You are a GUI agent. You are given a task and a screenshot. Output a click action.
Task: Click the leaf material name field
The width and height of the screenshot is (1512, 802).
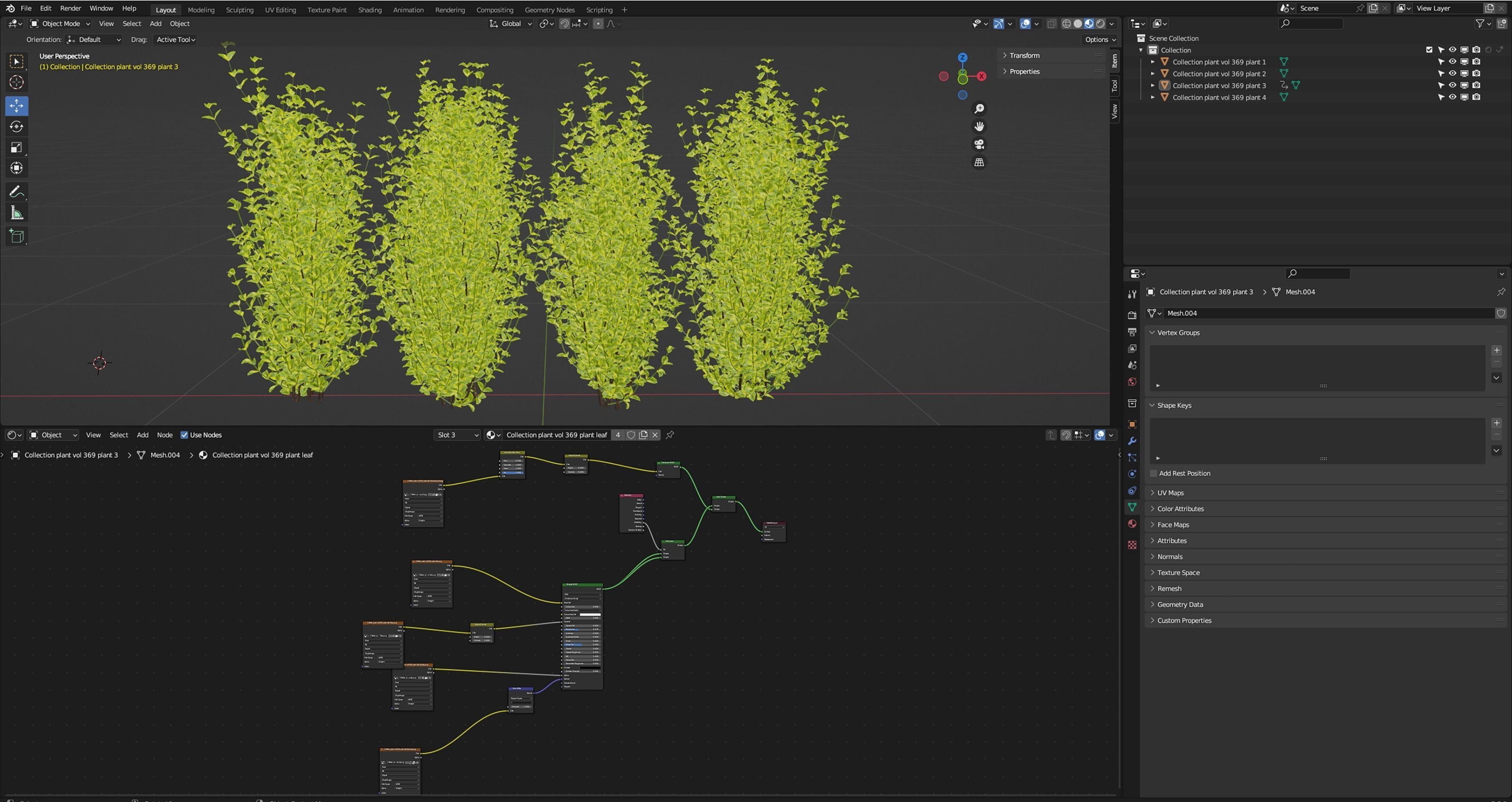(x=556, y=435)
